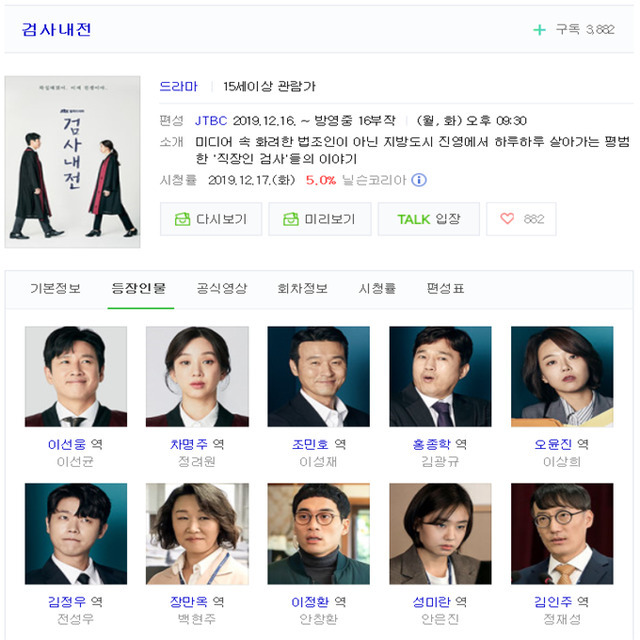Click the heart like icon

click(507, 219)
